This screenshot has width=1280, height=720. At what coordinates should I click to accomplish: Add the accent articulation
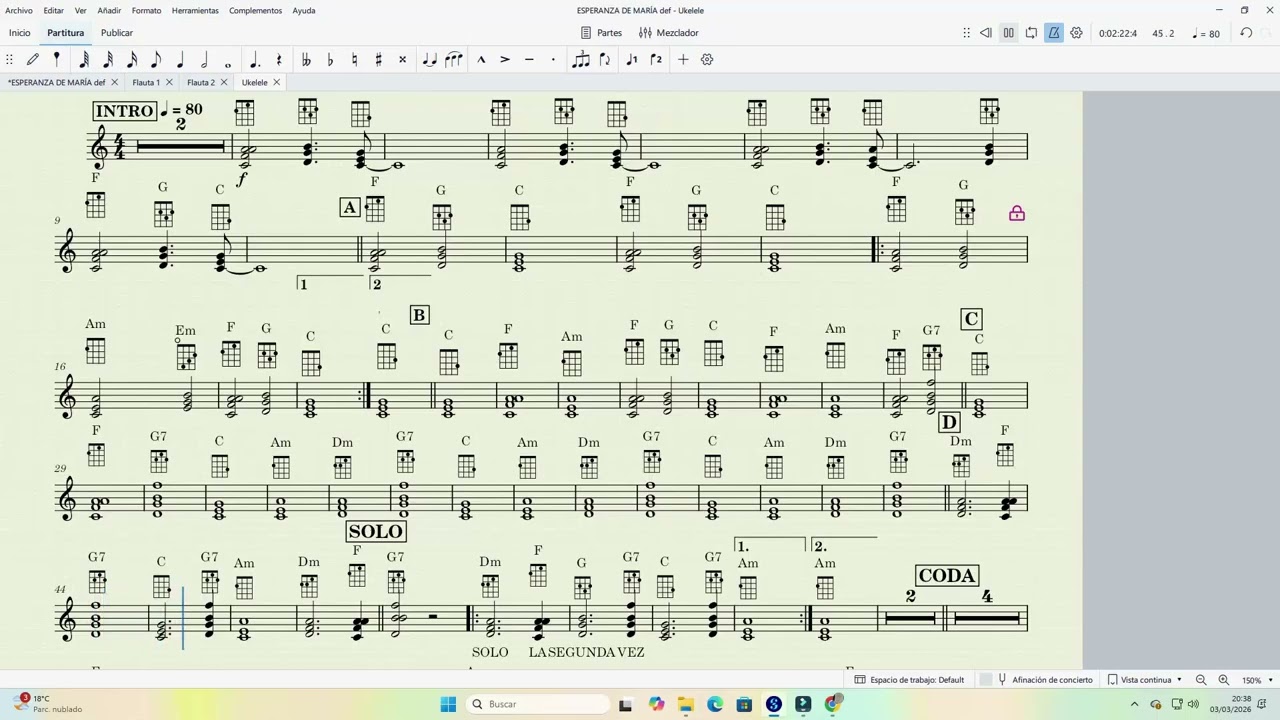505,60
